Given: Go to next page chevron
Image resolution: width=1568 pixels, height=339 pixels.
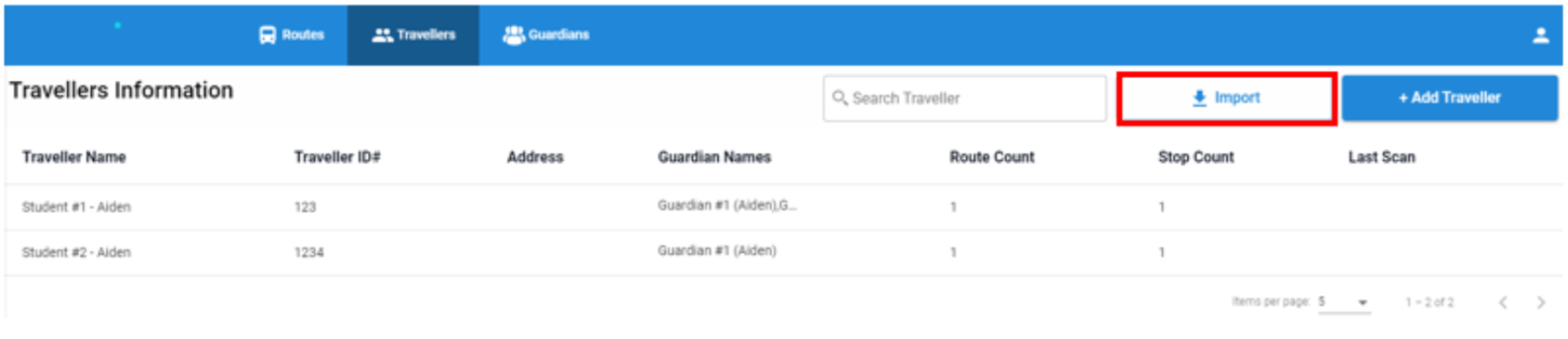Looking at the screenshot, I should click(1540, 302).
